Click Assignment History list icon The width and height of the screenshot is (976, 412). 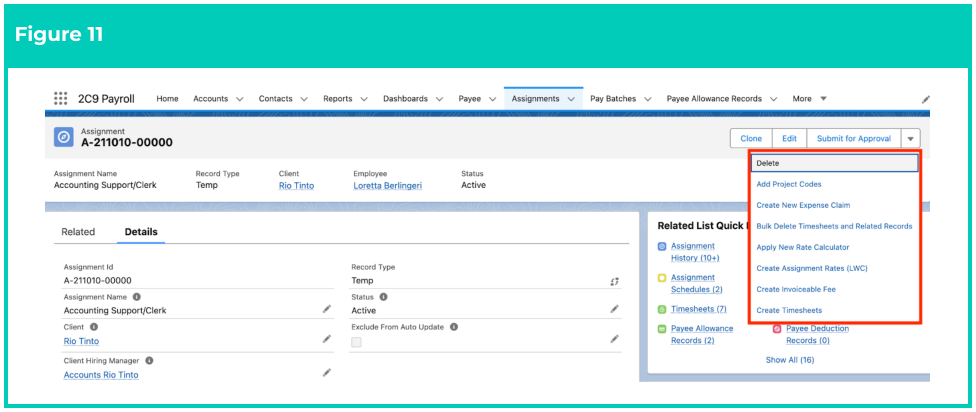(662, 246)
